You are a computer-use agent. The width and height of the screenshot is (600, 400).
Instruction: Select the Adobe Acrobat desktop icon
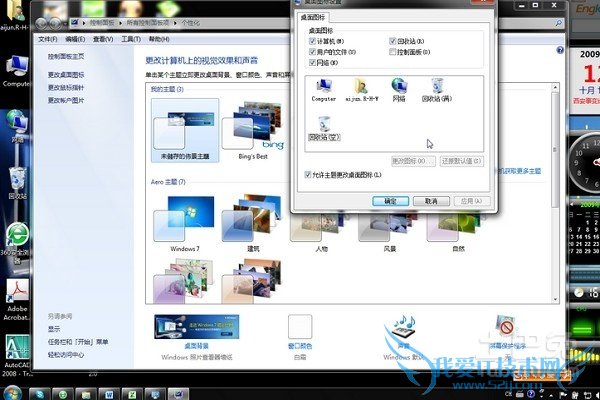coord(17,299)
